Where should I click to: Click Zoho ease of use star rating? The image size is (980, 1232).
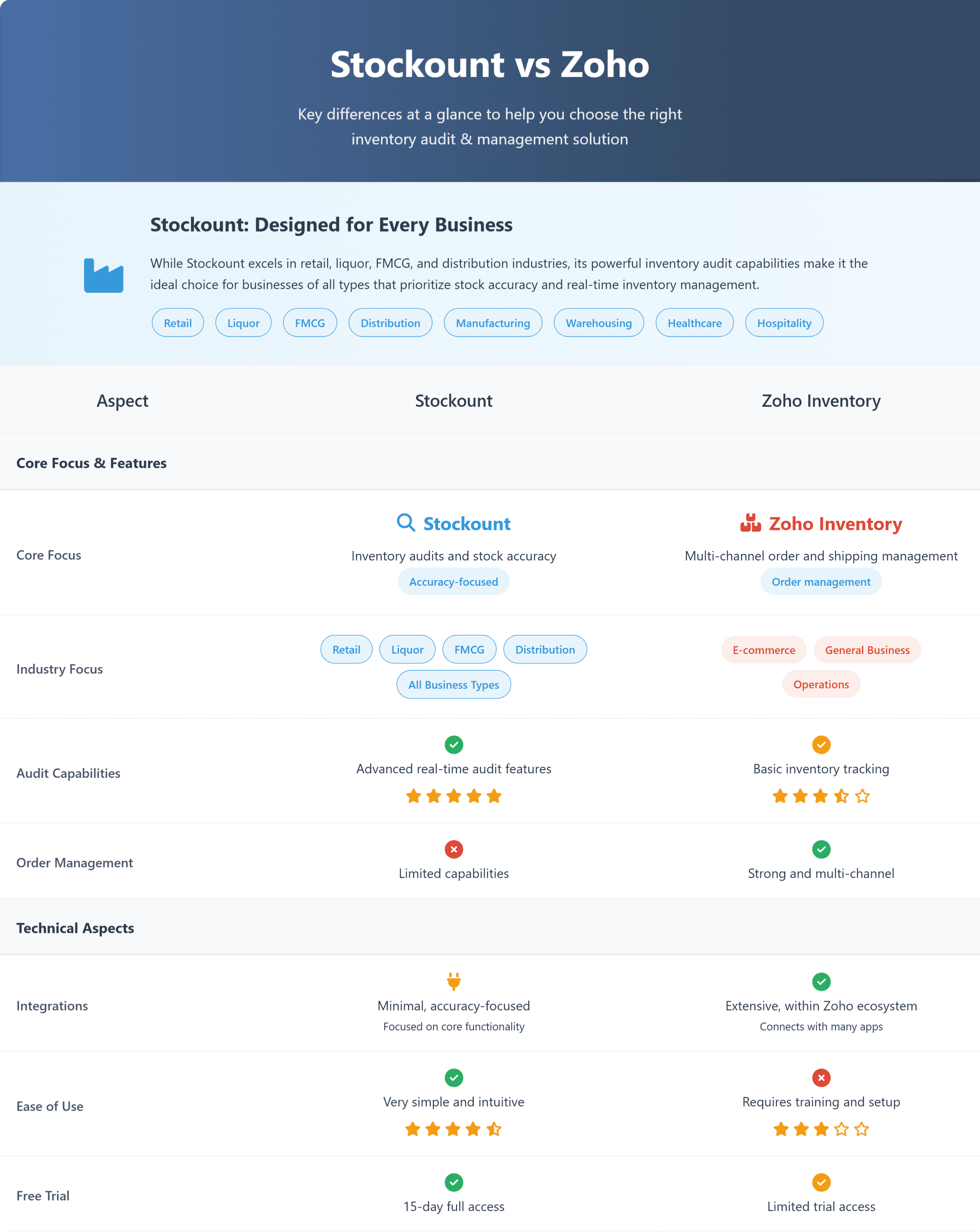tap(821, 1129)
